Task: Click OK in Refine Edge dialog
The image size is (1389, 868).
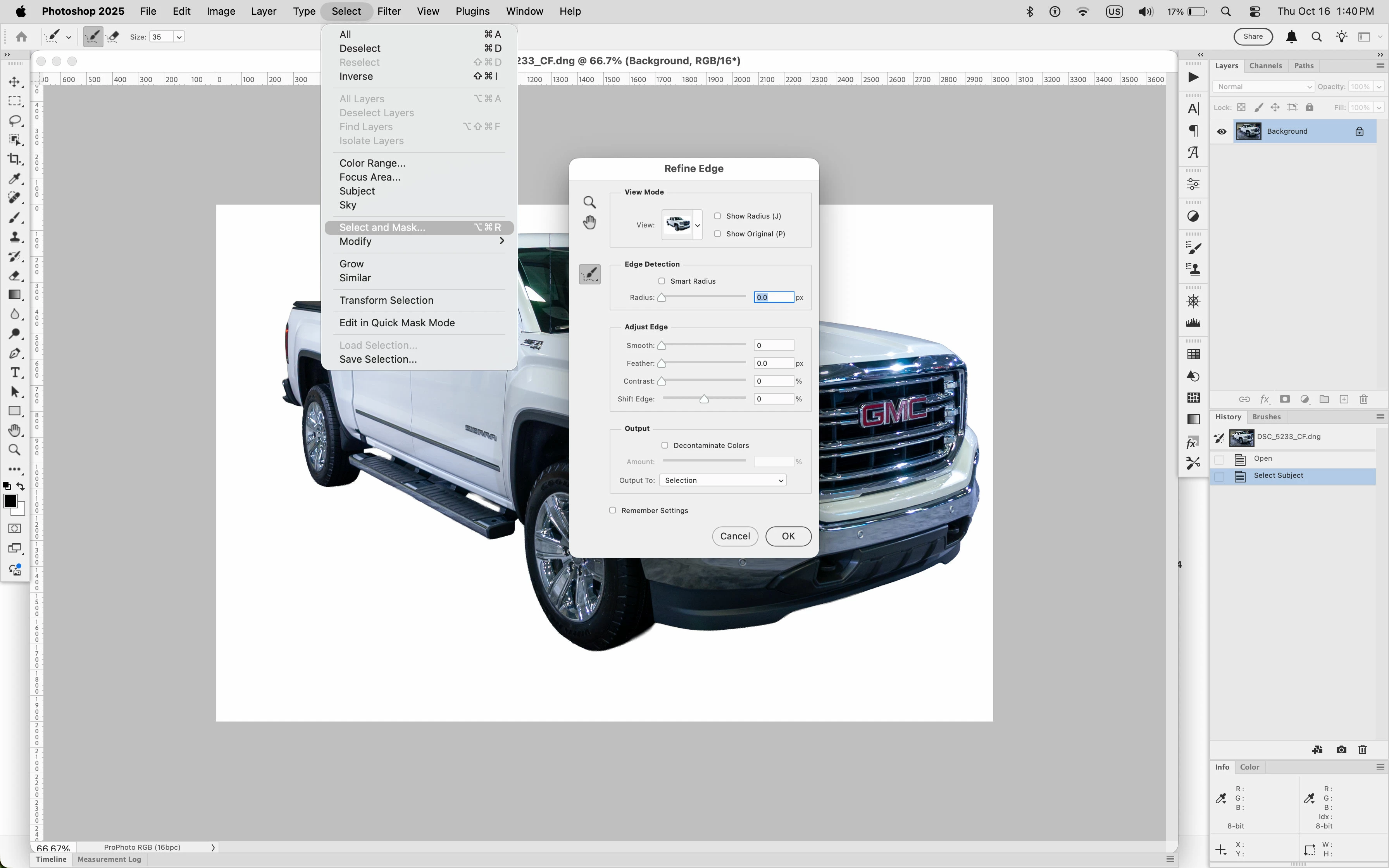Action: tap(788, 536)
